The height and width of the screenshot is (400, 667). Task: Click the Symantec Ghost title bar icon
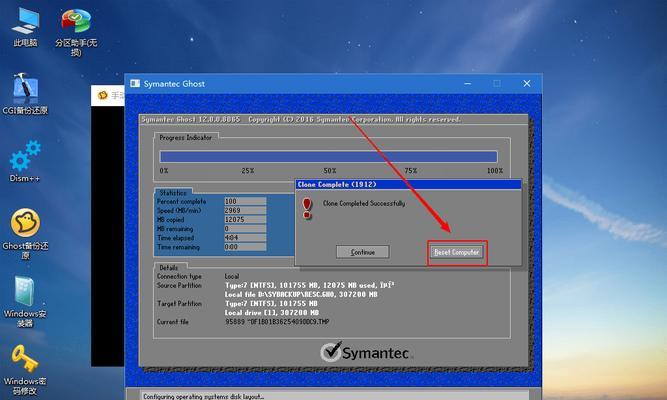pos(135,83)
